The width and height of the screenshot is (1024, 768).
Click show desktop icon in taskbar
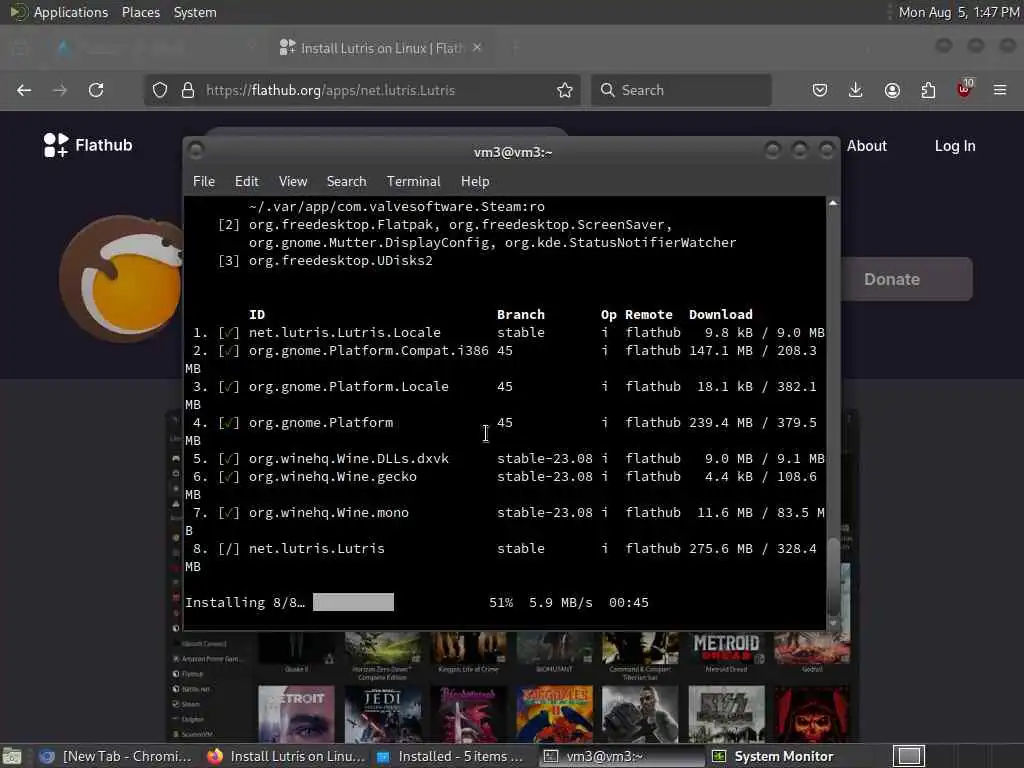pyautogui.click(x=12, y=756)
